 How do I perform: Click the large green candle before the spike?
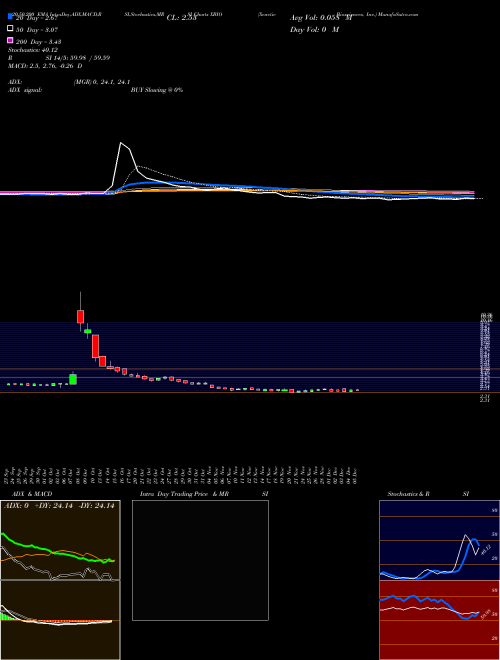coord(73,379)
